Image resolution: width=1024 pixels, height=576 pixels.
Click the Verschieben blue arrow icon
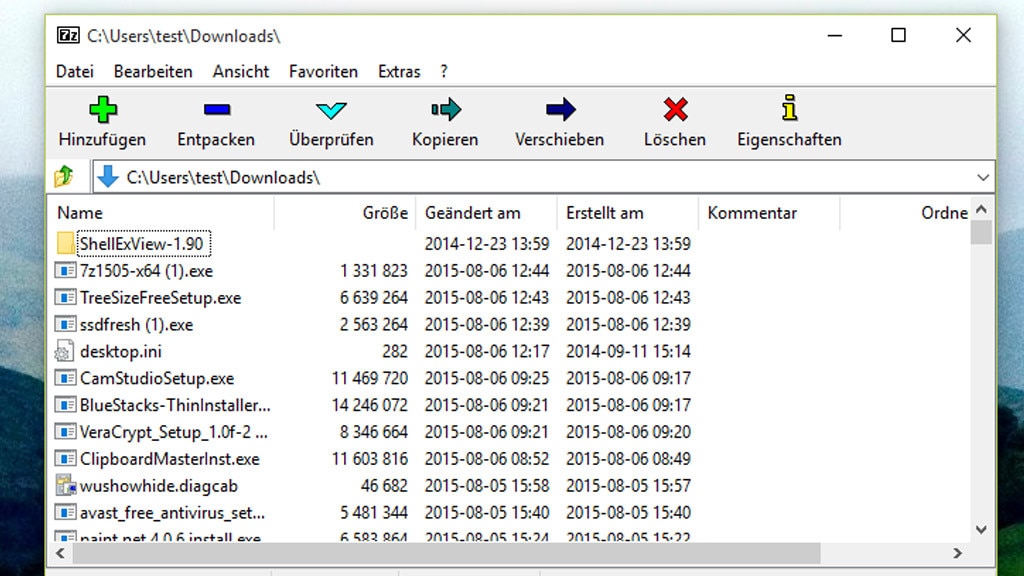(560, 110)
